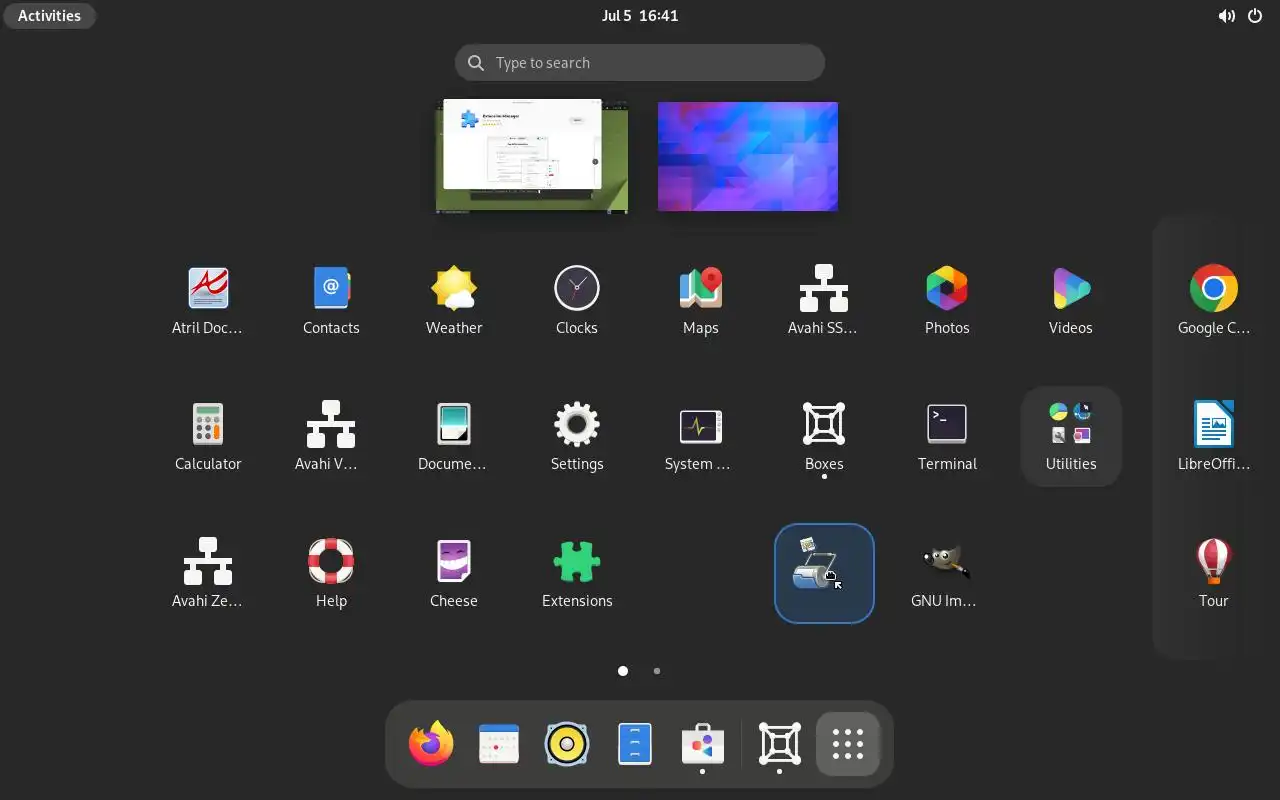This screenshot has width=1280, height=800.
Task: Launch Avahi SSH Server Browser
Action: [824, 300]
